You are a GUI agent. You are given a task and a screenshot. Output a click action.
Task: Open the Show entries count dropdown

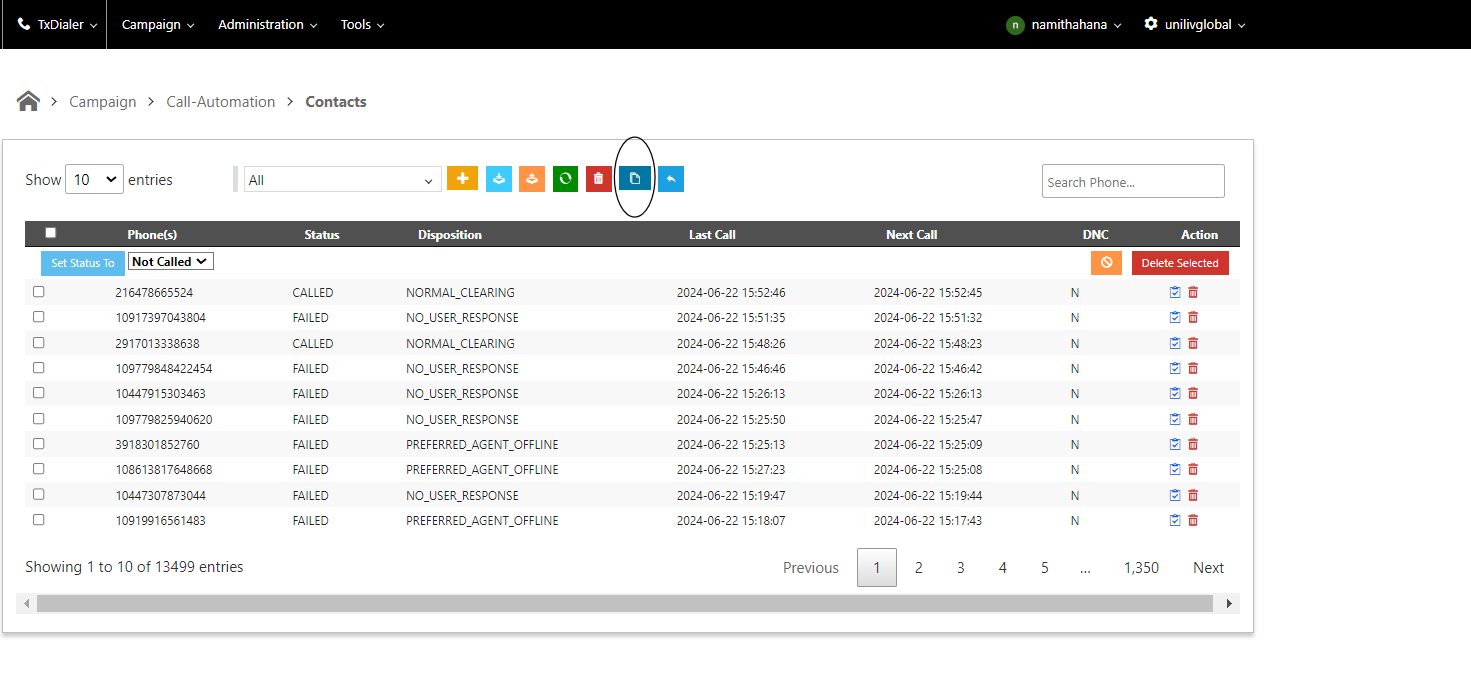[94, 180]
